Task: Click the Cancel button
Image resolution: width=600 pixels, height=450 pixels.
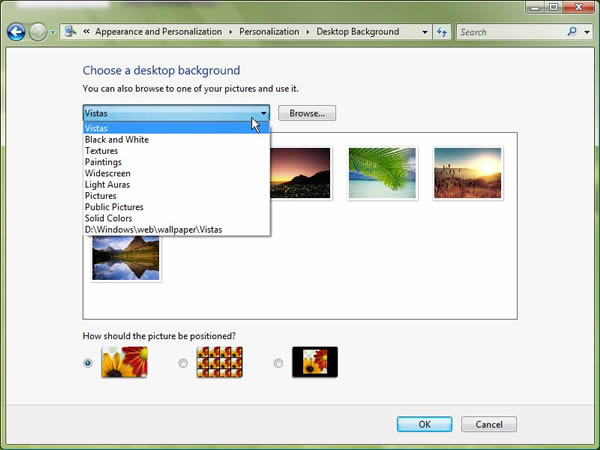Action: tap(489, 424)
